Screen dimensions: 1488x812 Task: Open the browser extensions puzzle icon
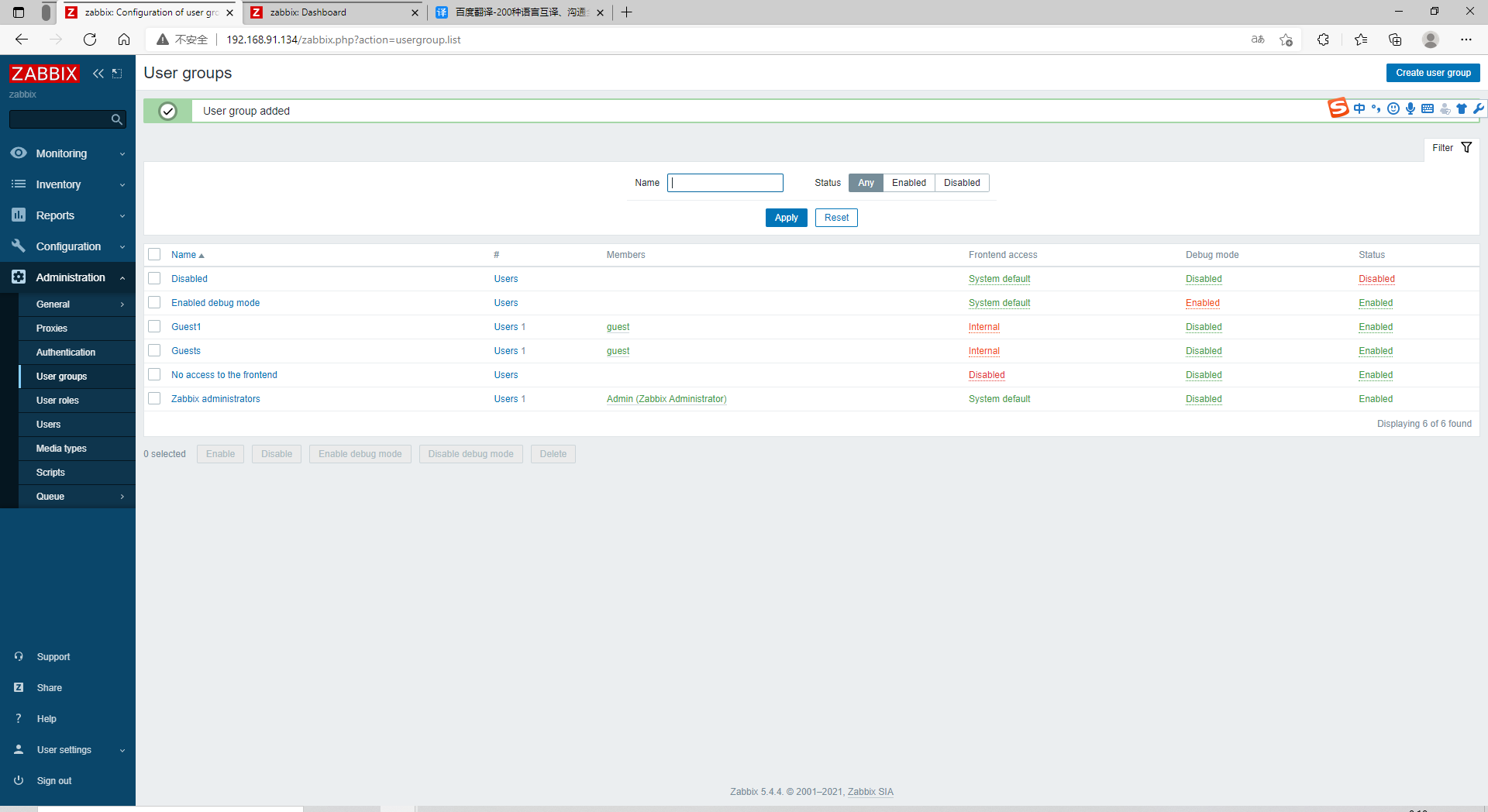[1323, 40]
